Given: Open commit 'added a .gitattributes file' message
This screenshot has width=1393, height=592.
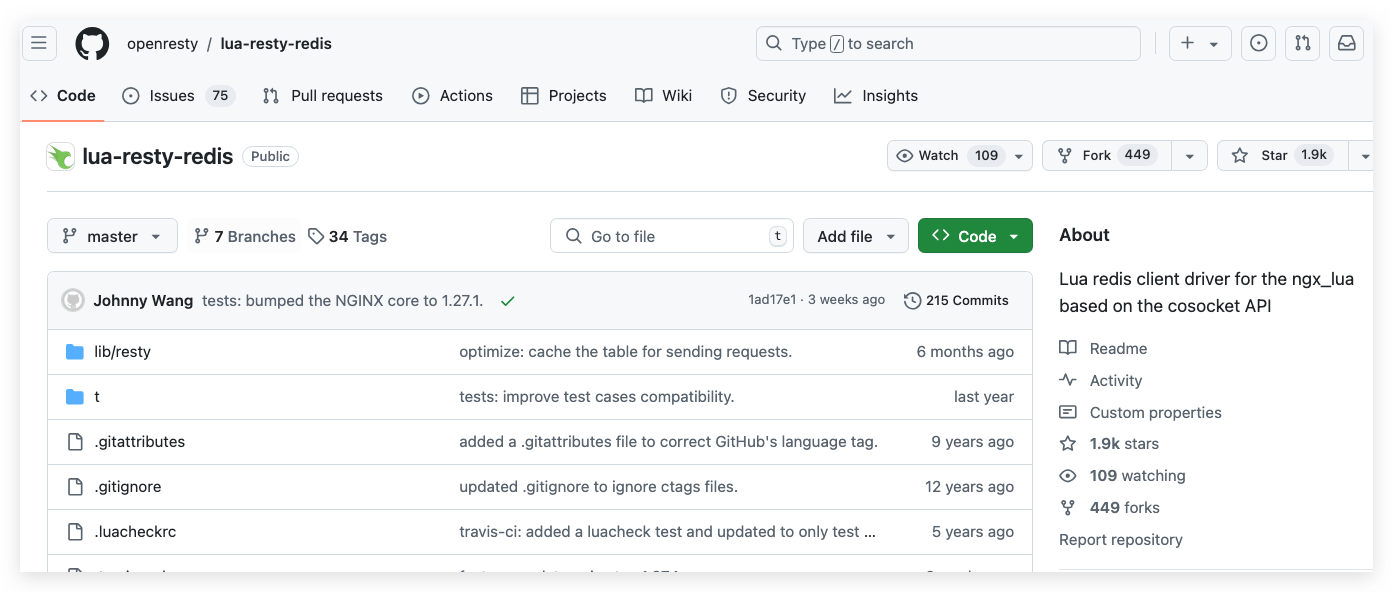Looking at the screenshot, I should pyautogui.click(x=668, y=442).
